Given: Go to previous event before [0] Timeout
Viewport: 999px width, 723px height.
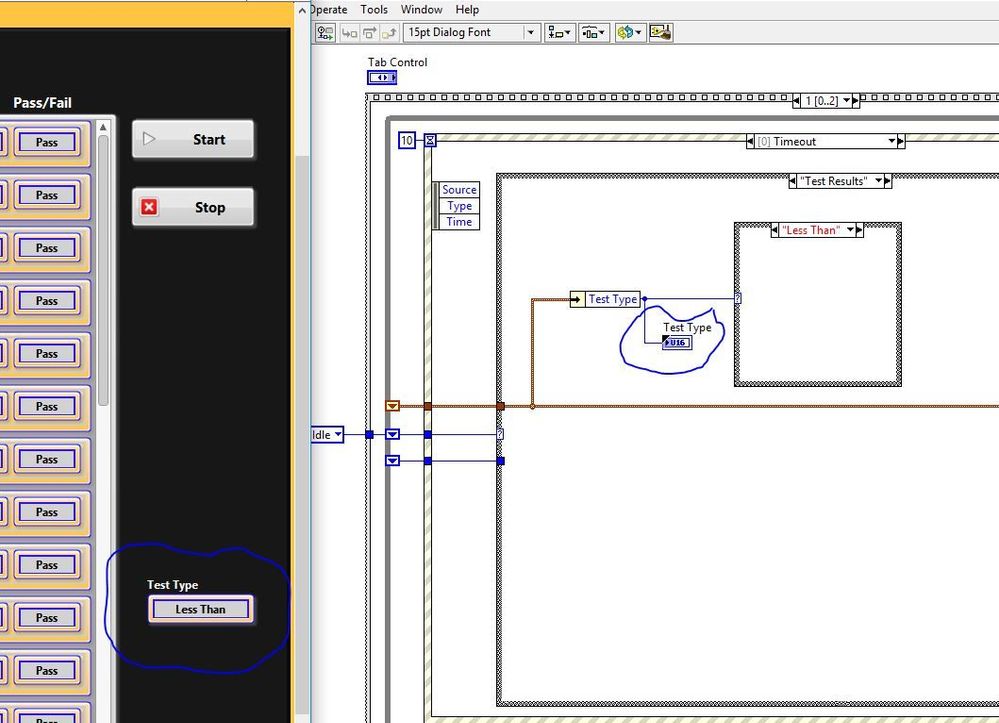Looking at the screenshot, I should [751, 141].
